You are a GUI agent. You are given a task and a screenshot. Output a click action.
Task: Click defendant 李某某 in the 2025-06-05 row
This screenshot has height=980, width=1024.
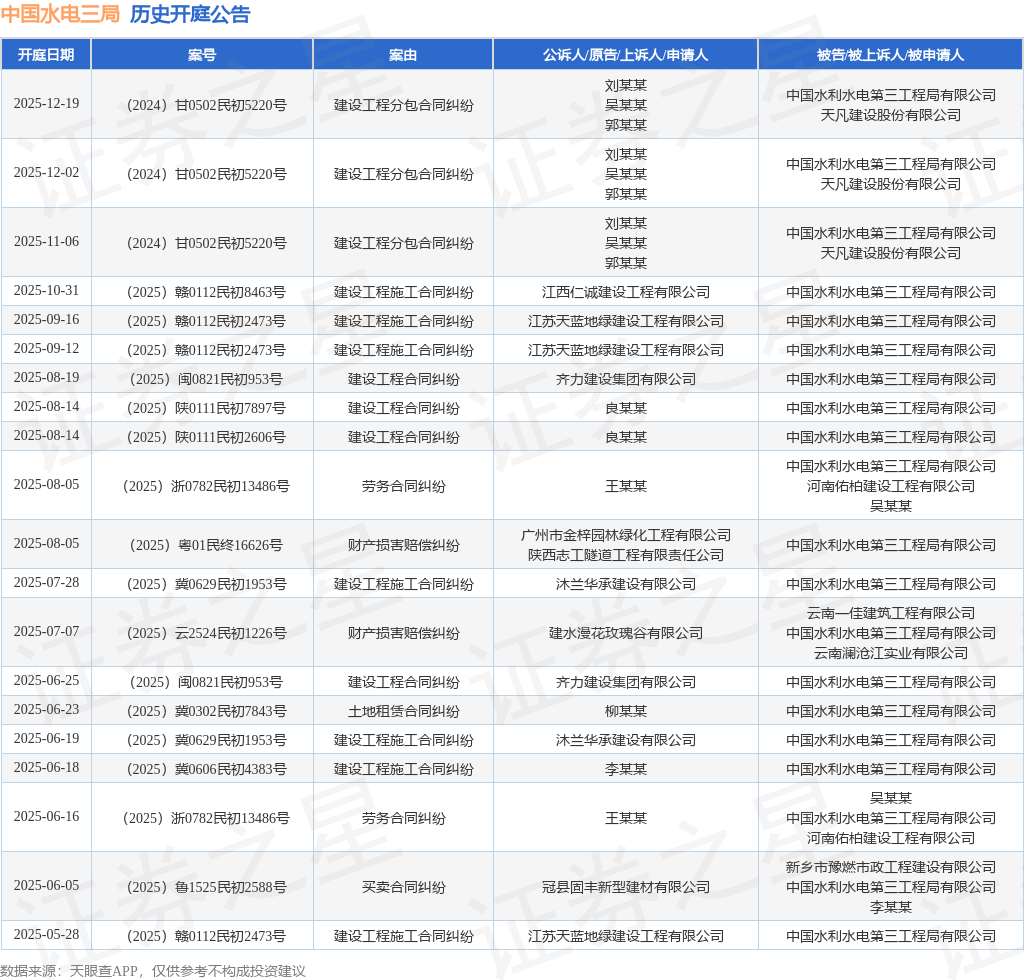click(x=891, y=907)
